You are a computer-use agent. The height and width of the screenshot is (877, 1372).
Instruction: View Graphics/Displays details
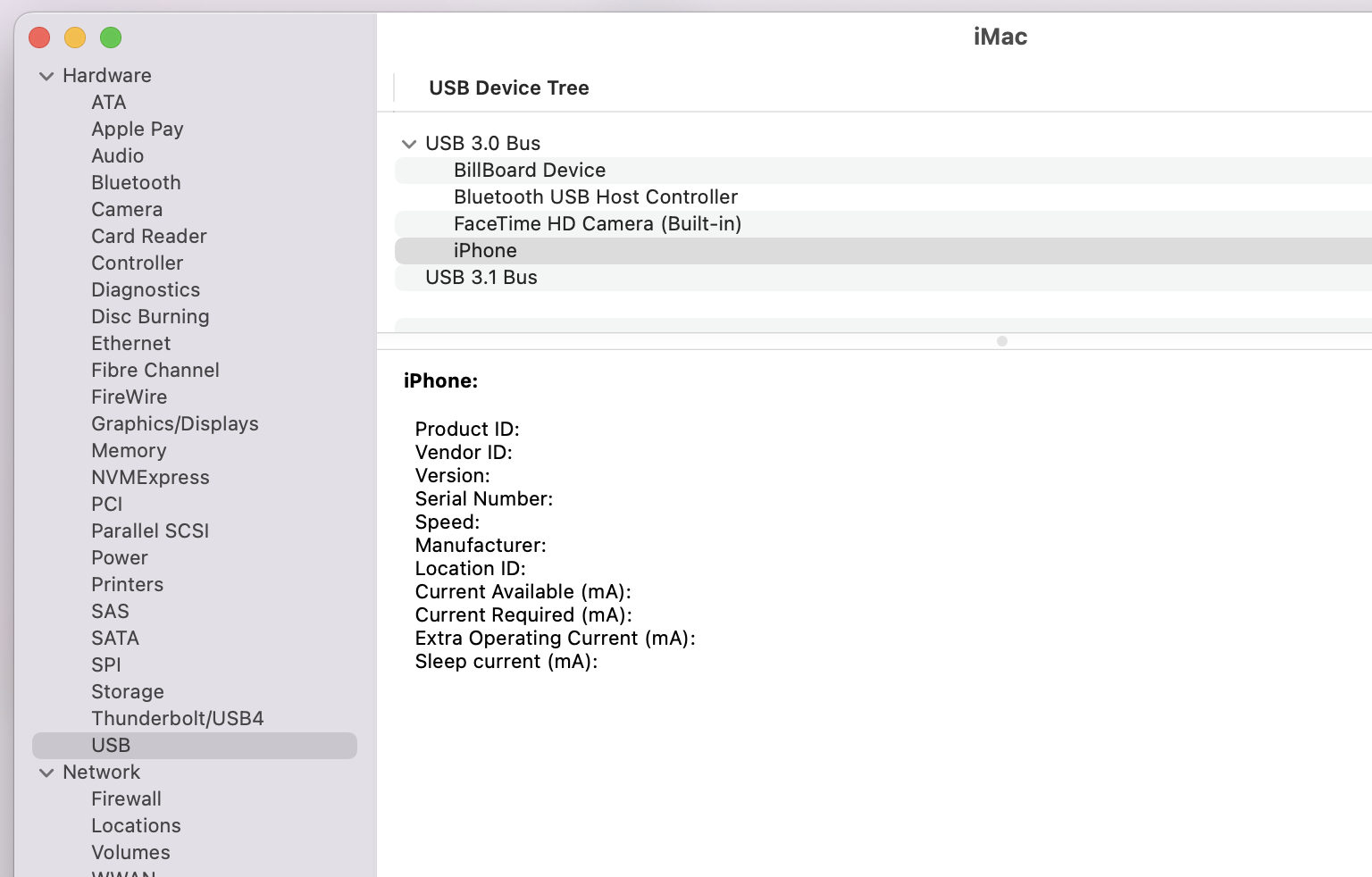tap(175, 424)
